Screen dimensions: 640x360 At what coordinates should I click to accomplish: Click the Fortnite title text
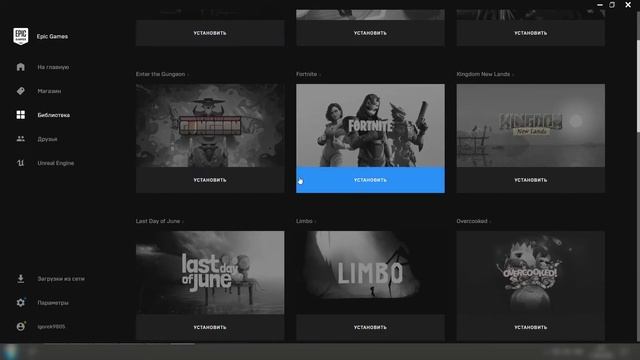point(307,74)
